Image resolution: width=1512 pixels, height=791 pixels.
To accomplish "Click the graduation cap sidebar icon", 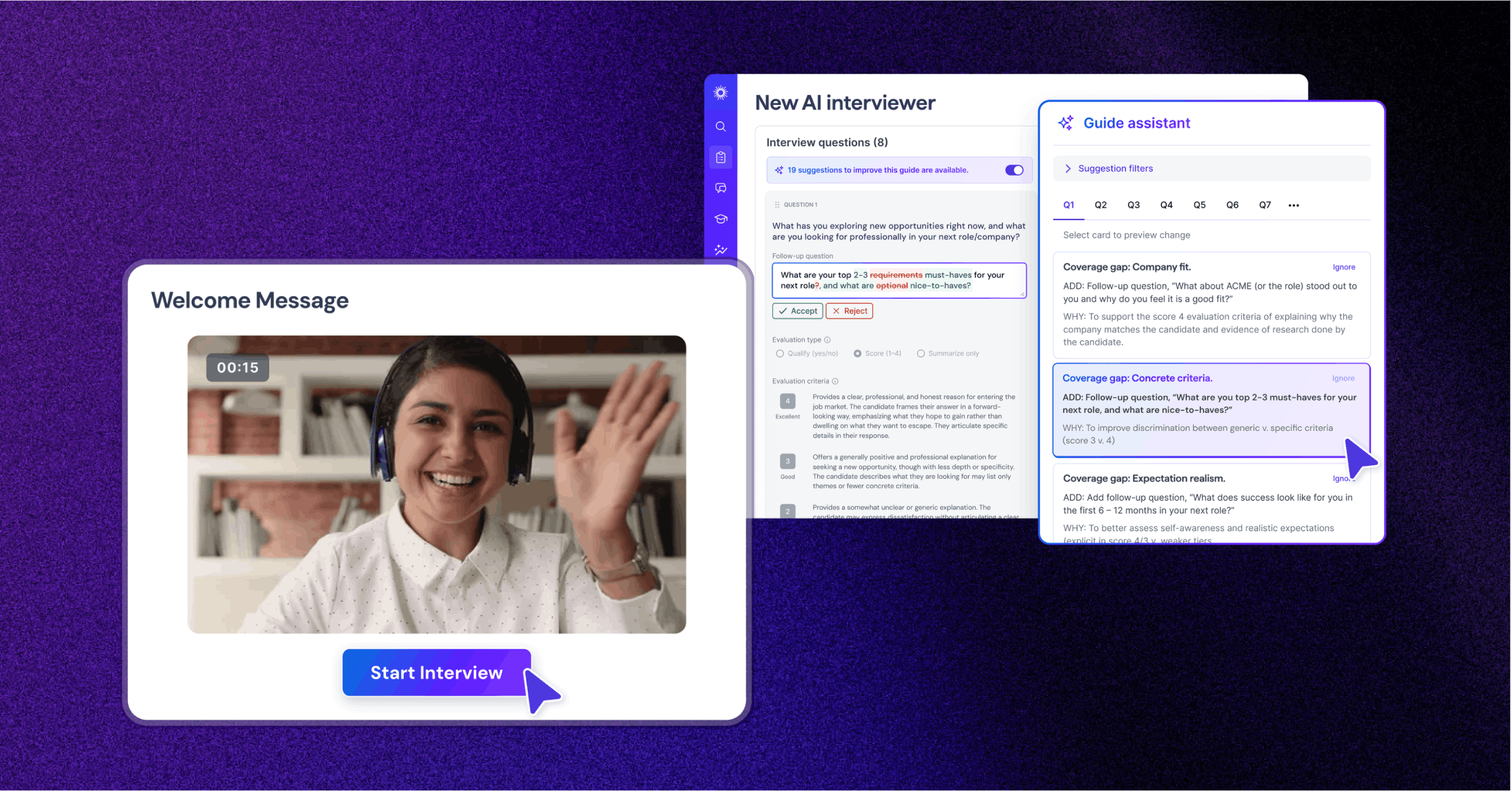I will (x=721, y=219).
